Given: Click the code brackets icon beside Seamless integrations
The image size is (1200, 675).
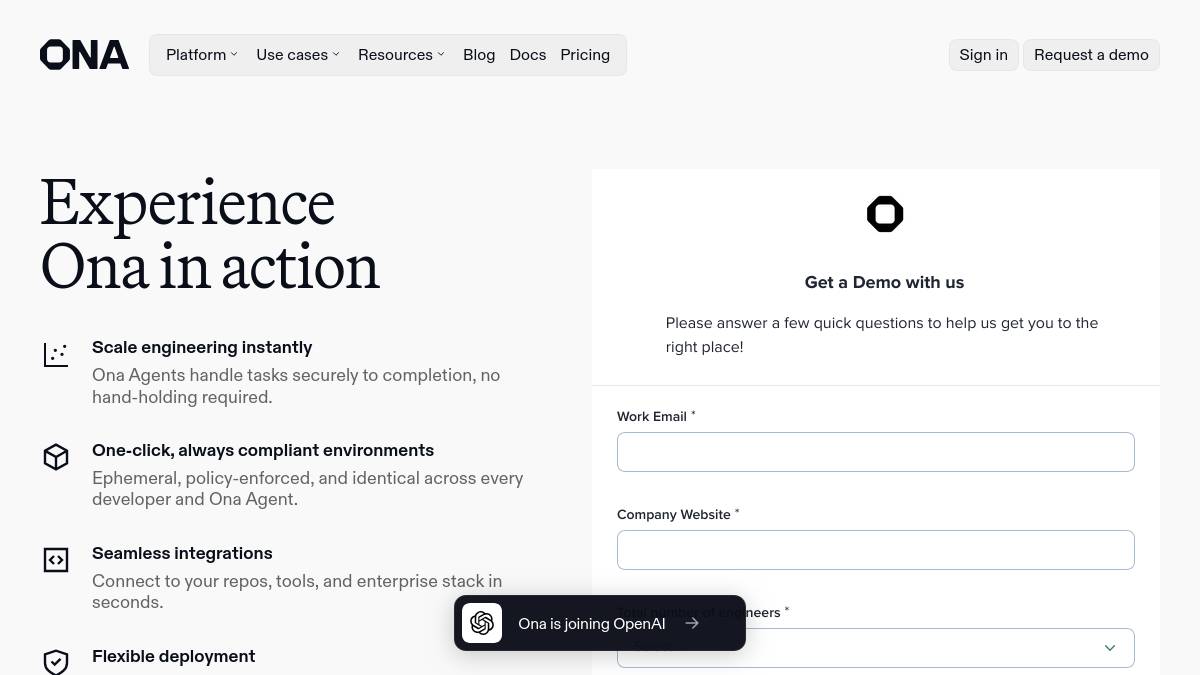Looking at the screenshot, I should coord(56,560).
